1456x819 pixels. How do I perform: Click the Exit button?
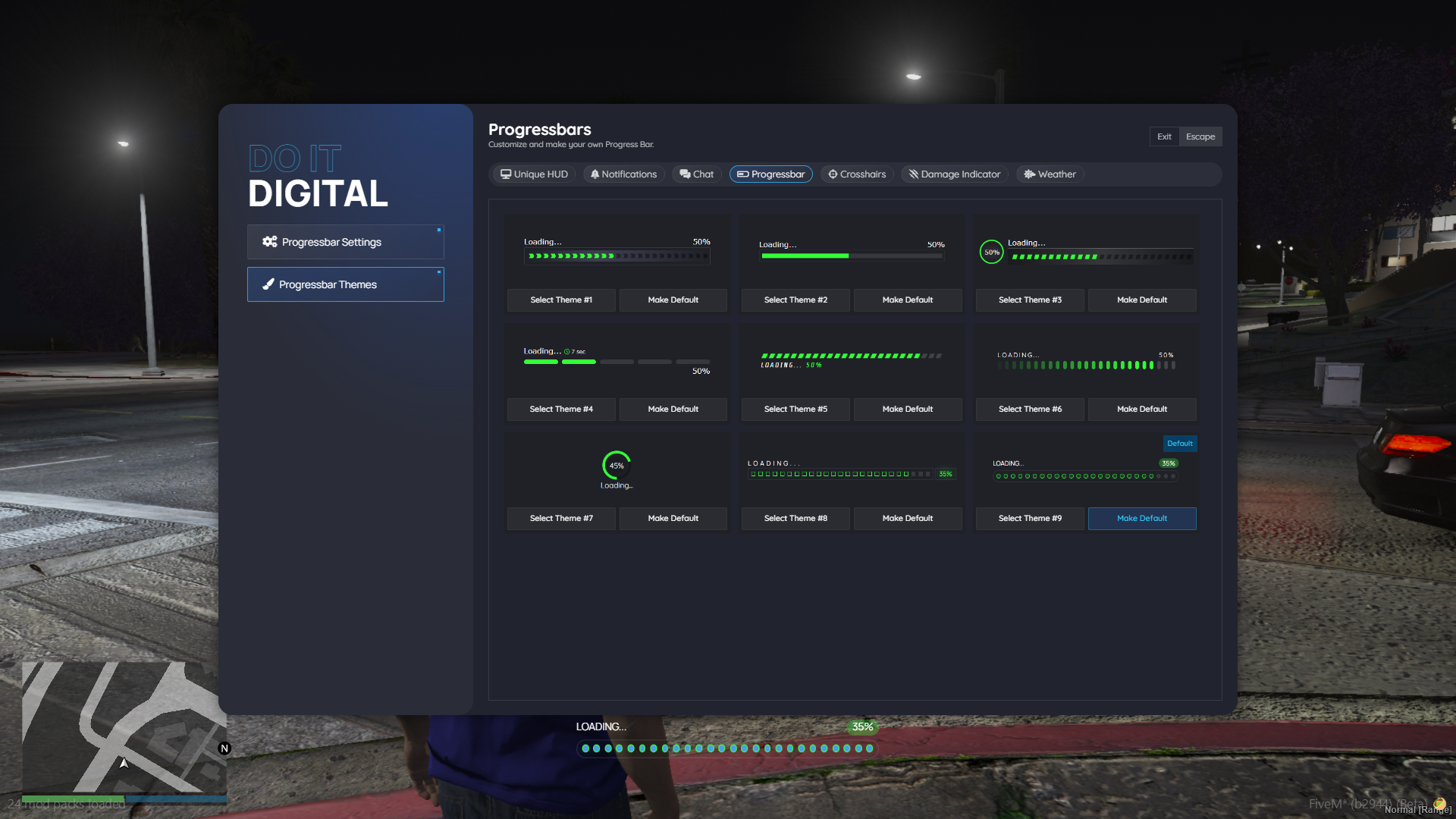pos(1164,136)
